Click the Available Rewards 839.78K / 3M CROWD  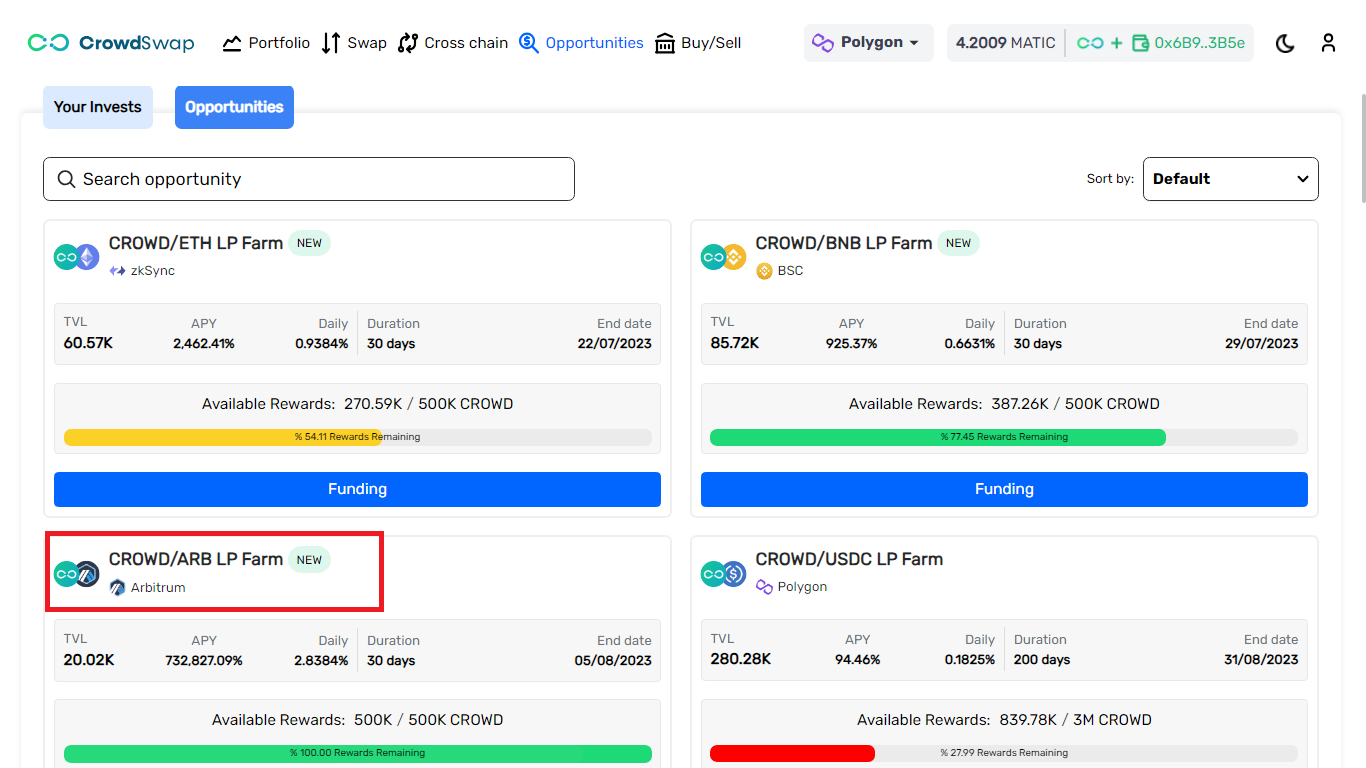[1004, 720]
